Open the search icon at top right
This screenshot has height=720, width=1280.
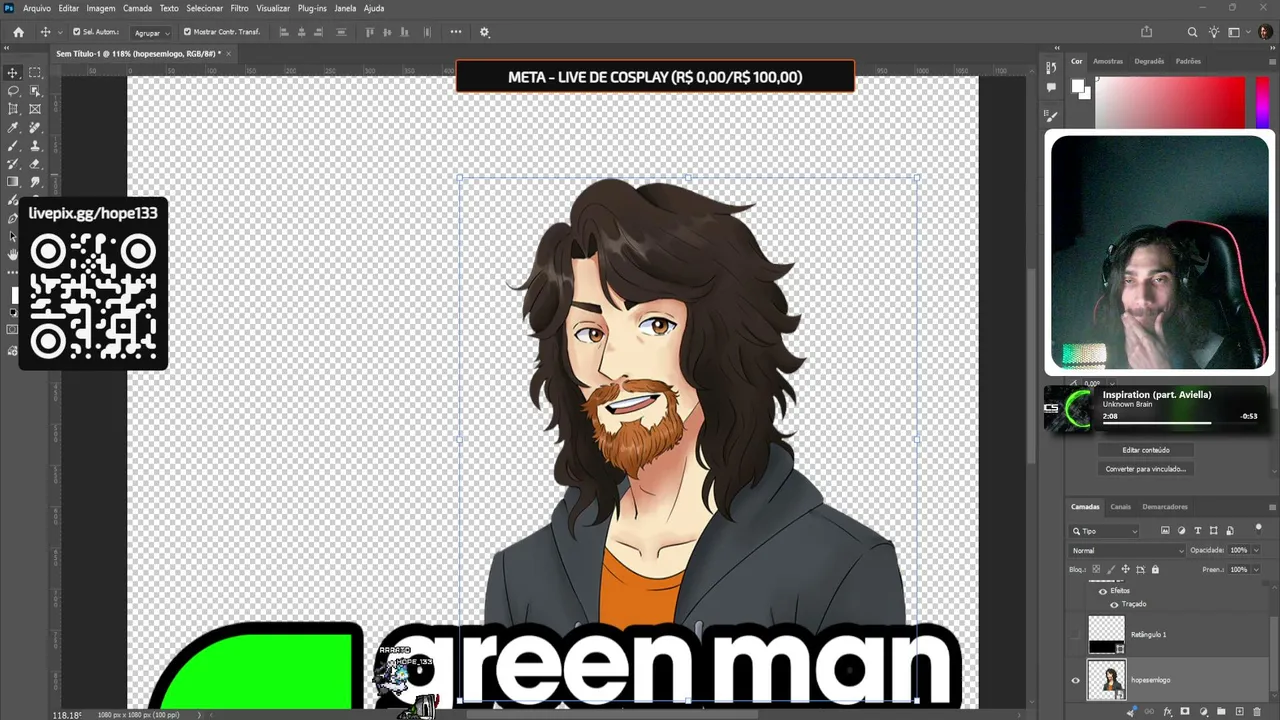pos(1192,32)
